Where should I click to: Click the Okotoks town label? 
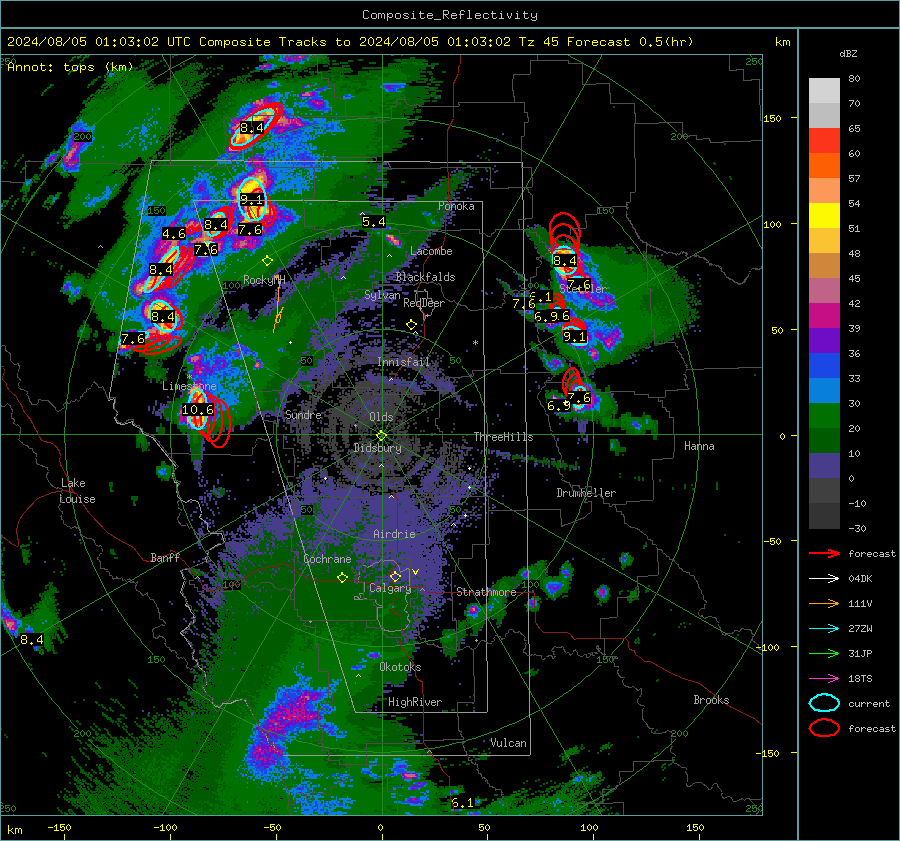pos(400,667)
